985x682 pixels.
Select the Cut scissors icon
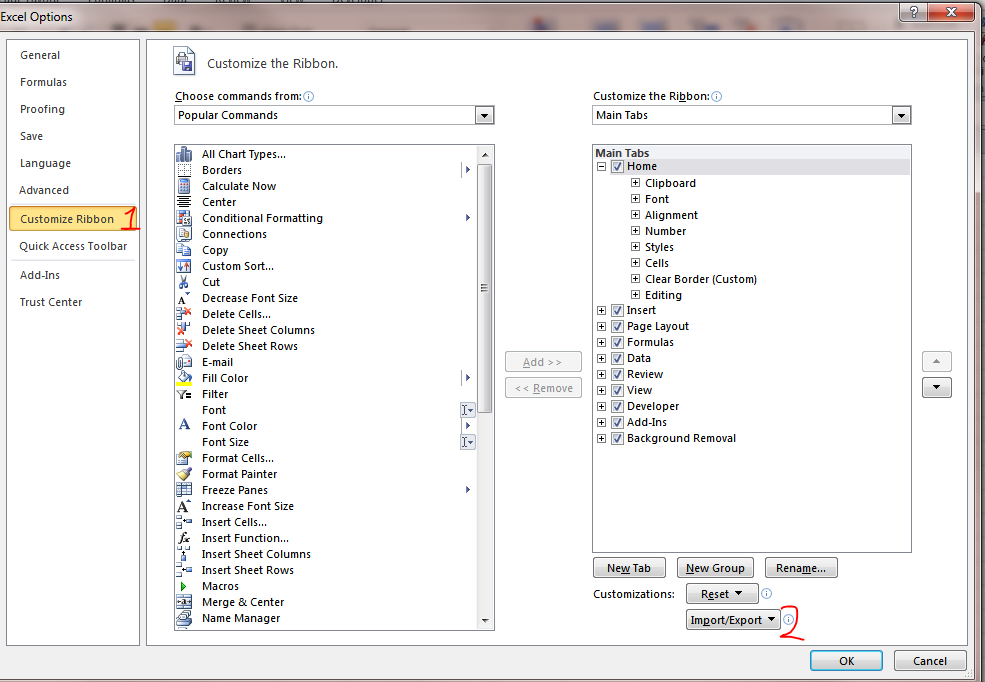click(183, 282)
